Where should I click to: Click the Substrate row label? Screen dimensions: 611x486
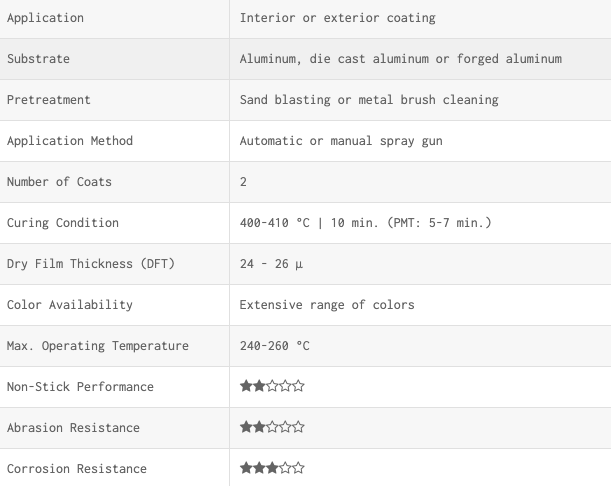click(x=38, y=59)
